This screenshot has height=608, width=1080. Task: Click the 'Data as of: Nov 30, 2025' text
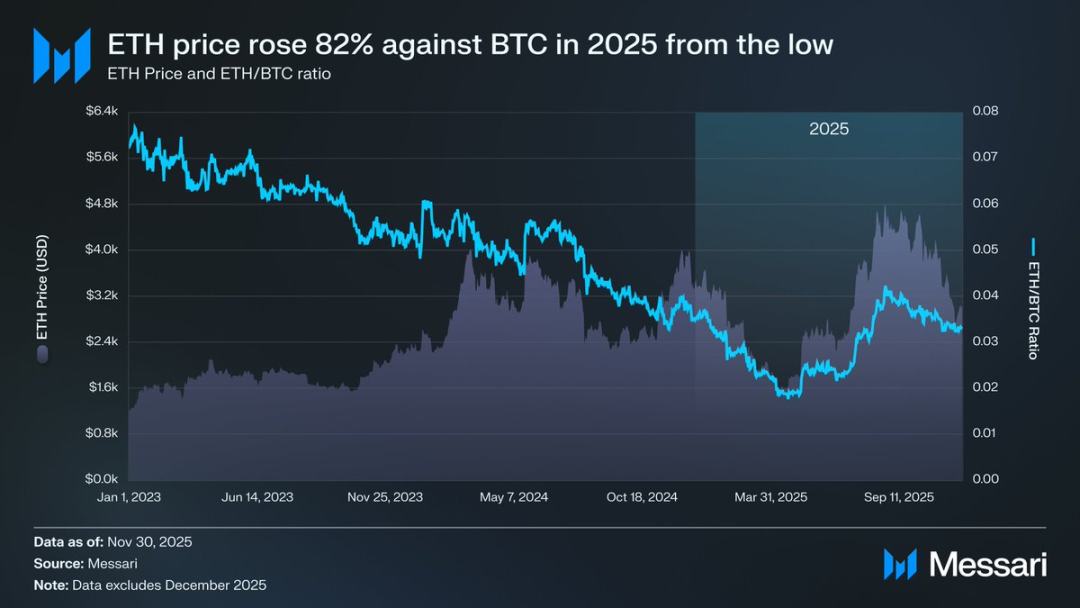coord(112,541)
